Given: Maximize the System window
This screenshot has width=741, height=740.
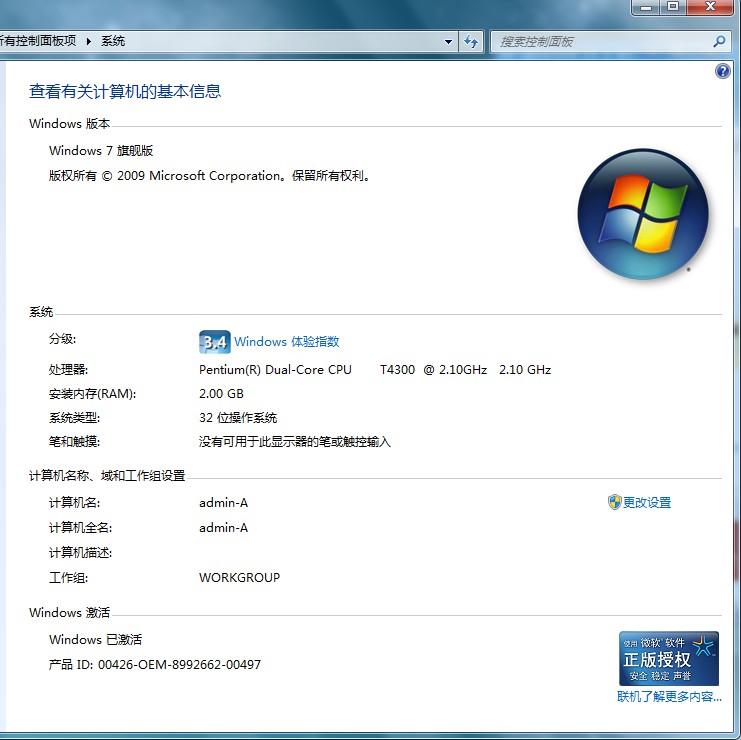Looking at the screenshot, I should point(673,7).
